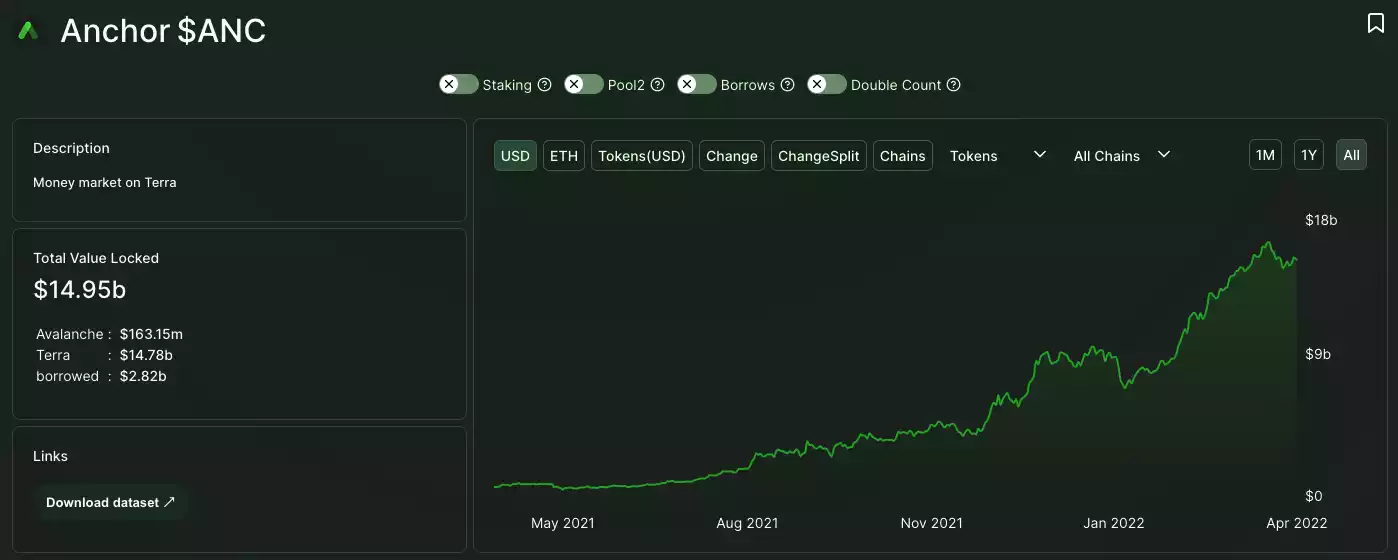Select the Chains chart view
The width and height of the screenshot is (1398, 560).
903,156
